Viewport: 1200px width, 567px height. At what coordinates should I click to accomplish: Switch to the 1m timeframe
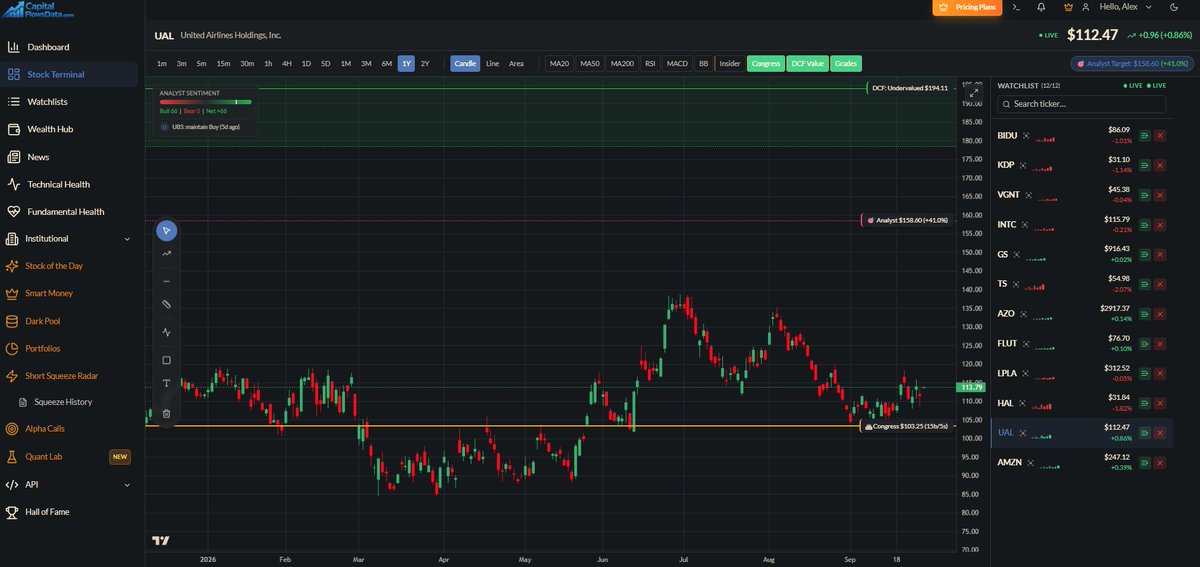coord(162,64)
